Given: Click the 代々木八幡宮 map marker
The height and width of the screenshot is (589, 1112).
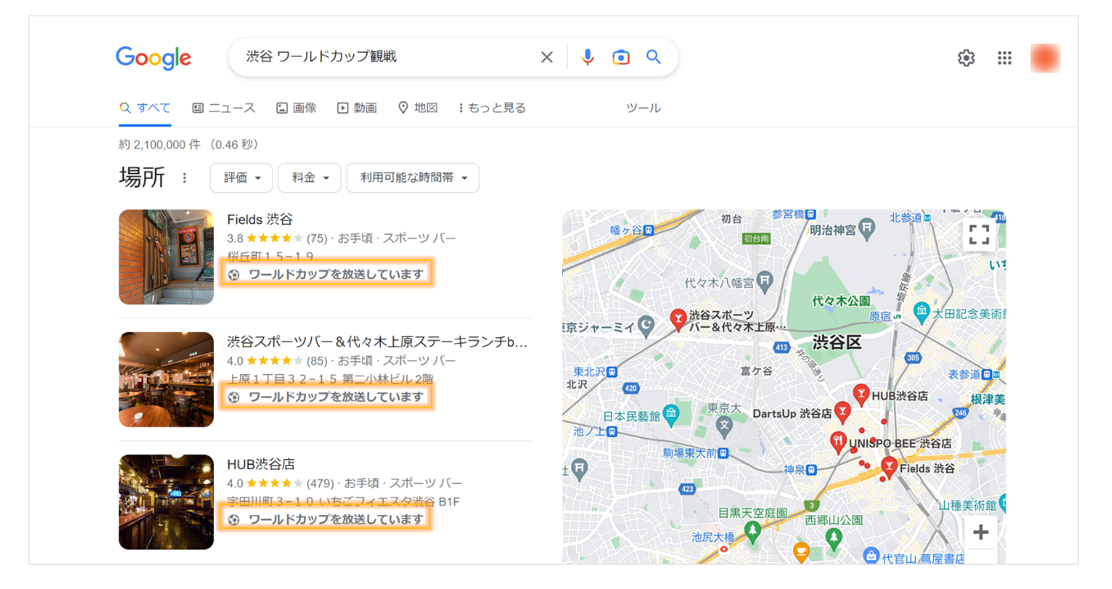Looking at the screenshot, I should (x=764, y=281).
